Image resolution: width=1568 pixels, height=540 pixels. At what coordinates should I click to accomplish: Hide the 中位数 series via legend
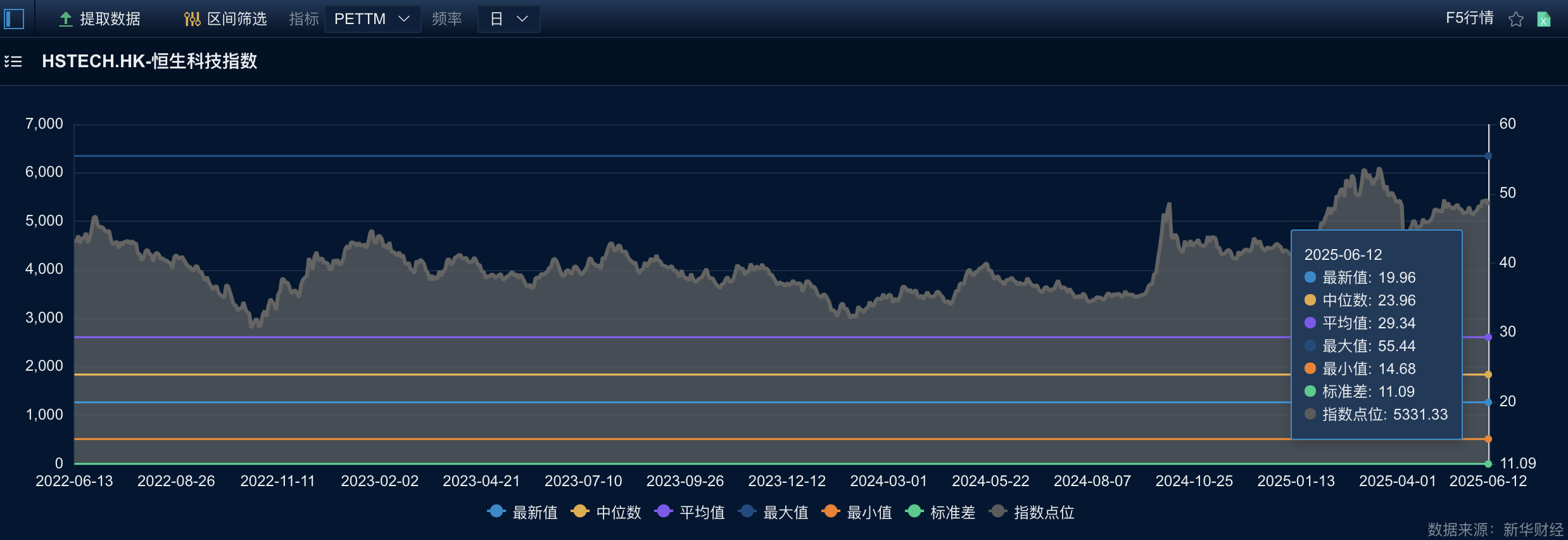click(606, 512)
